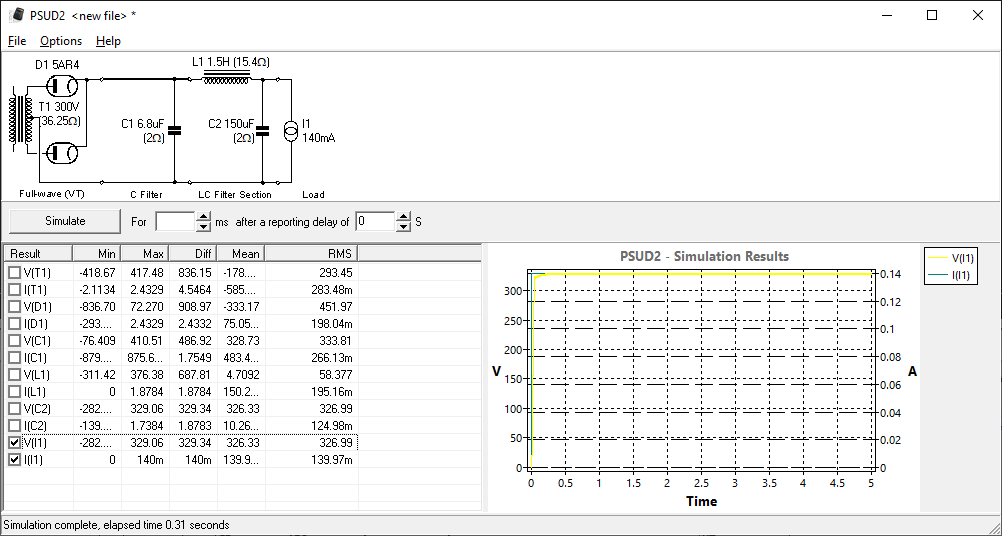The height and width of the screenshot is (536, 1002).
Task: Select the D1 5AR4 upper rectifier diode symbol
Action: click(63, 86)
